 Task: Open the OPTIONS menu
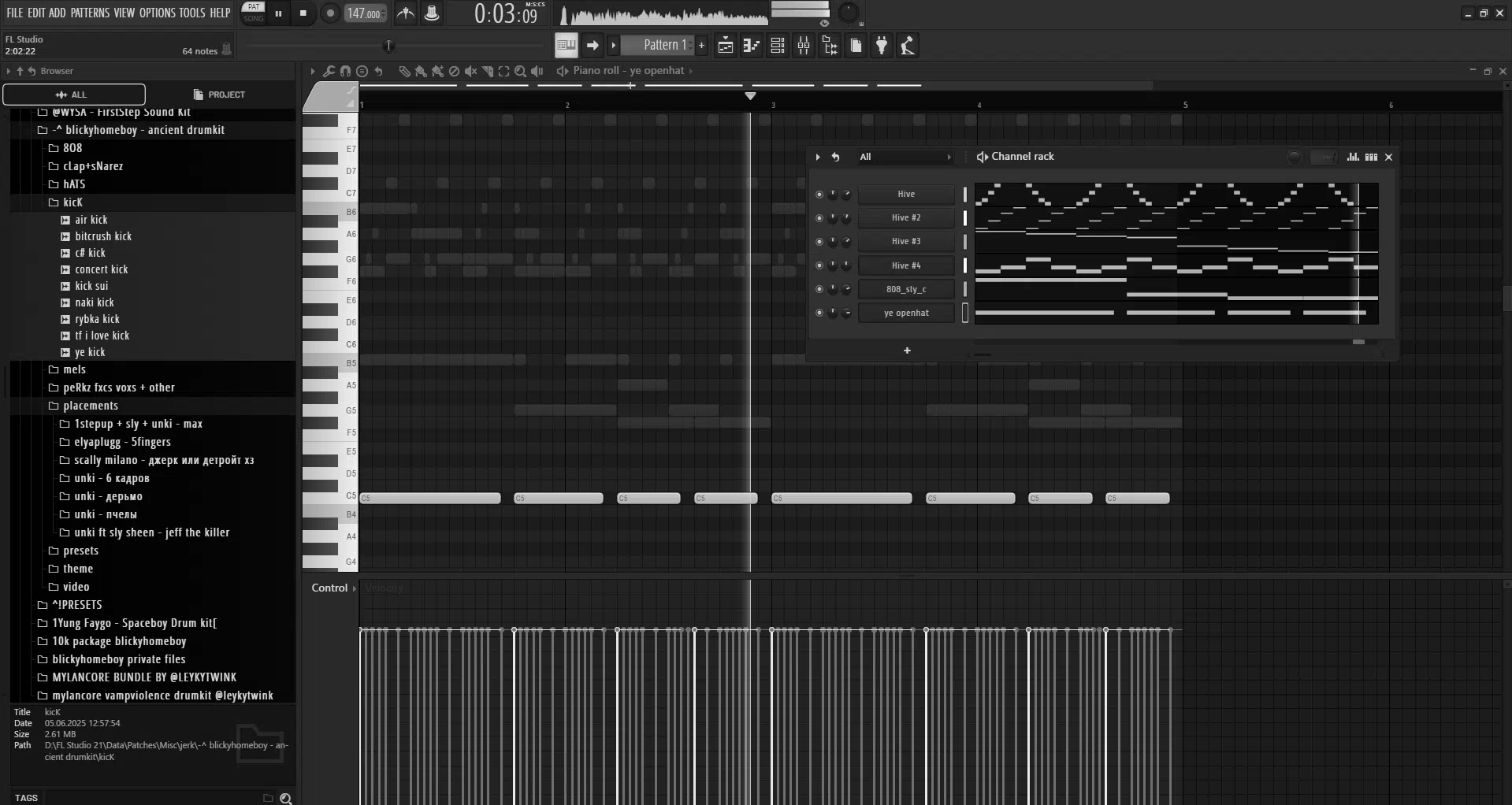[x=157, y=13]
